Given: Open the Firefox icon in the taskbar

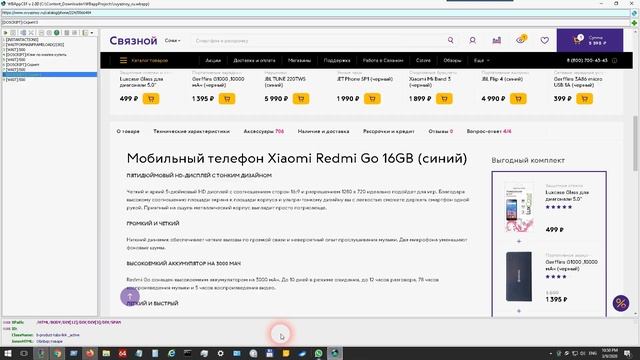Looking at the screenshot, I should coord(90,353).
